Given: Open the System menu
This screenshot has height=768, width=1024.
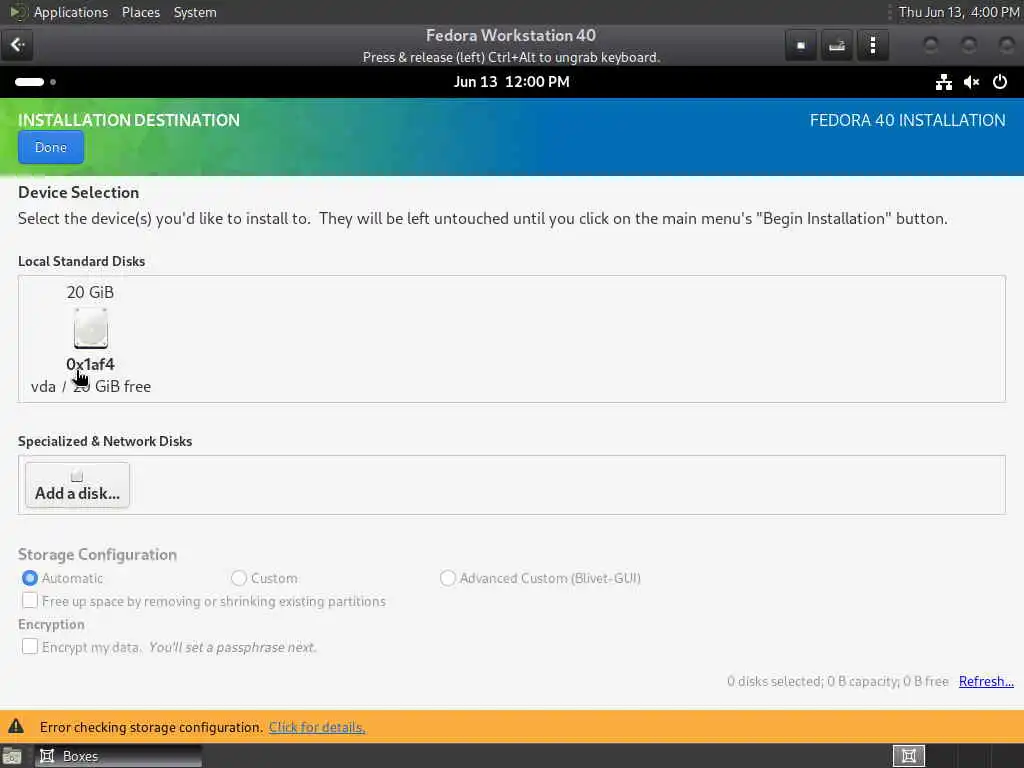Looking at the screenshot, I should 195,12.
